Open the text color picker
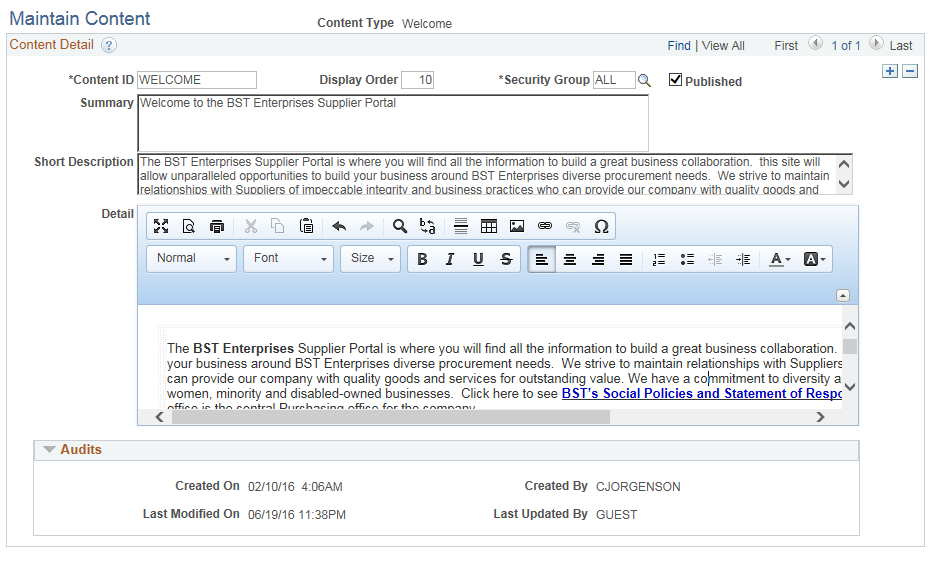Screen dimensions: 934x561 779,259
